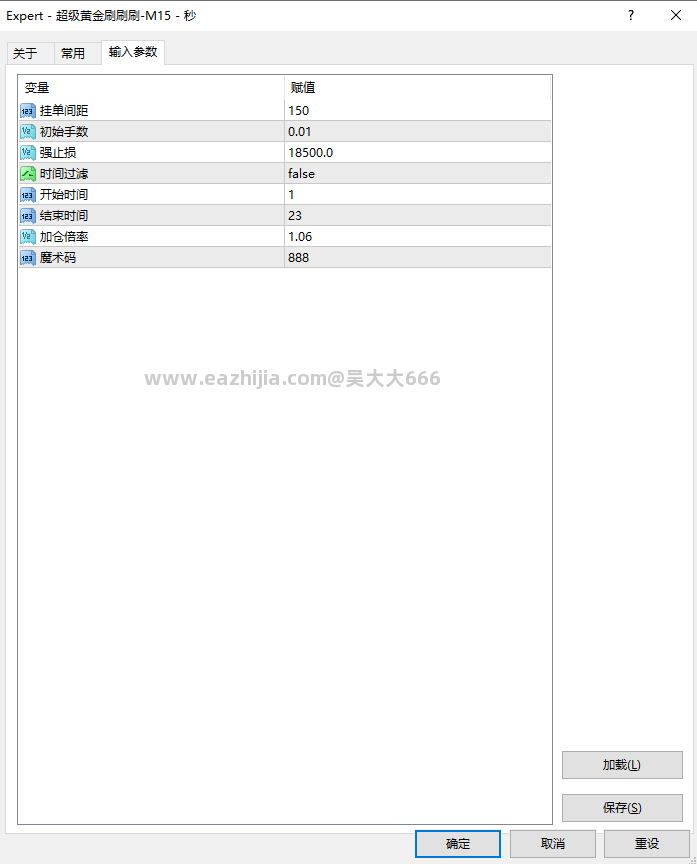Click the 开始时间 variable name
697x864 pixels.
tap(64, 195)
